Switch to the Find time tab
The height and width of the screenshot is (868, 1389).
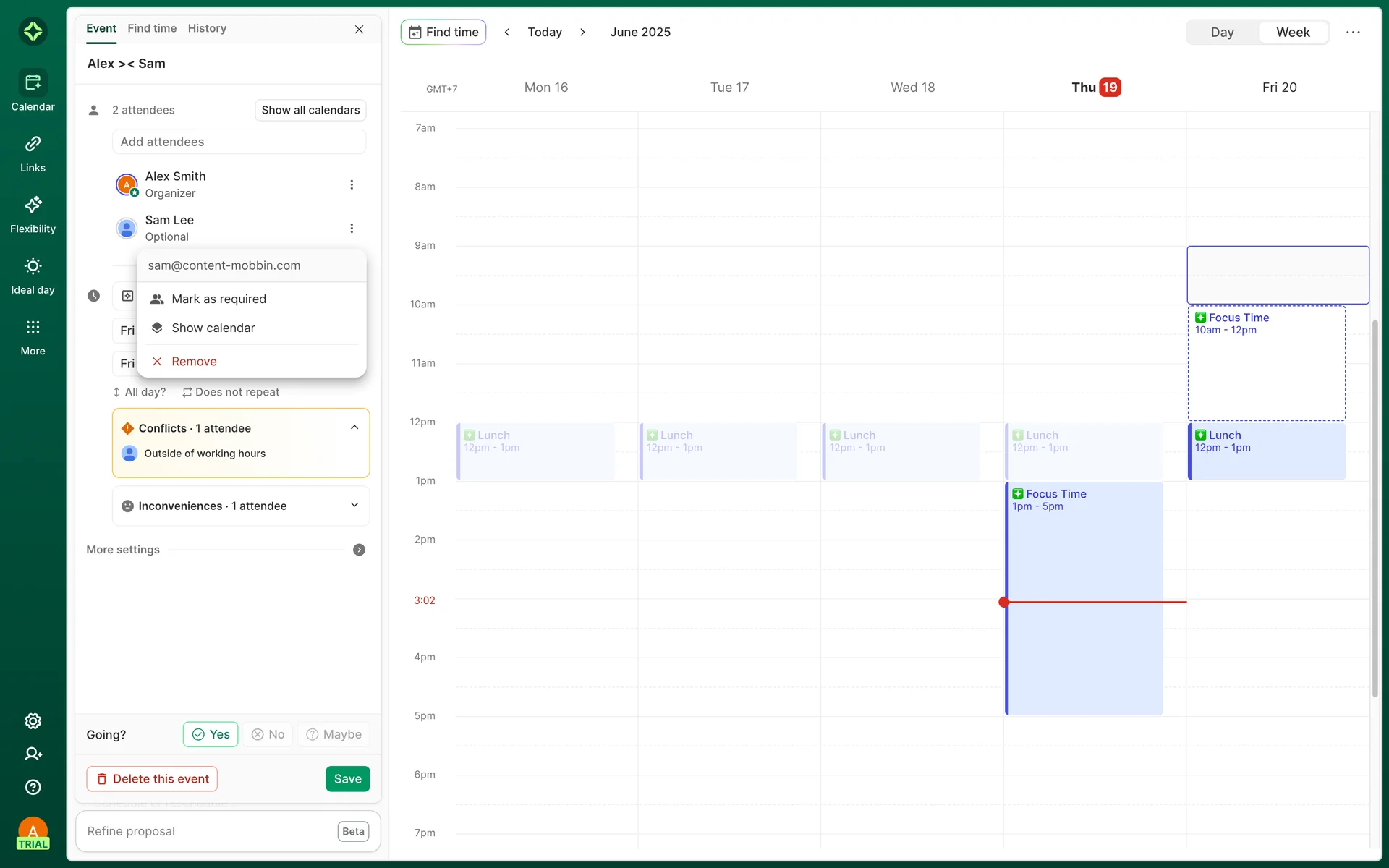[x=152, y=28]
